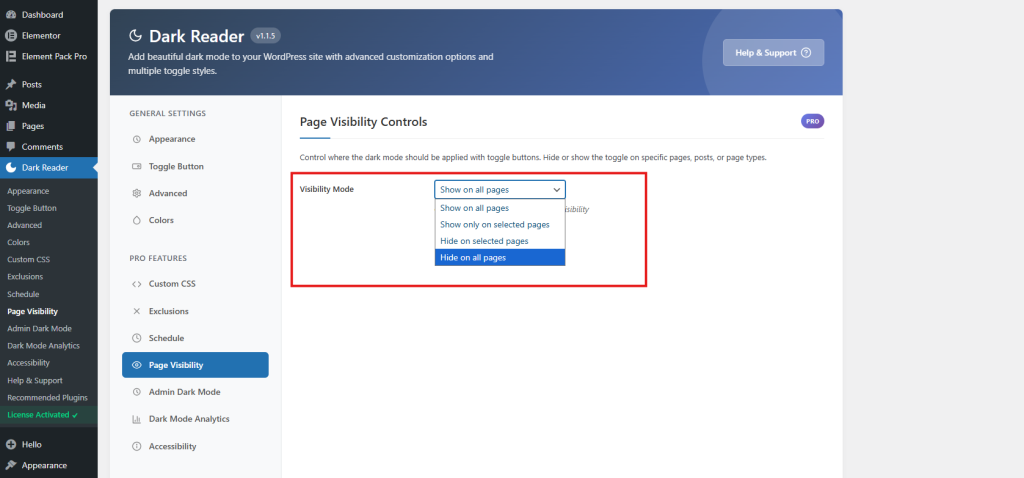Choose 'Show on all pages' in dropdown list
This screenshot has height=478, width=1024.
coord(500,208)
